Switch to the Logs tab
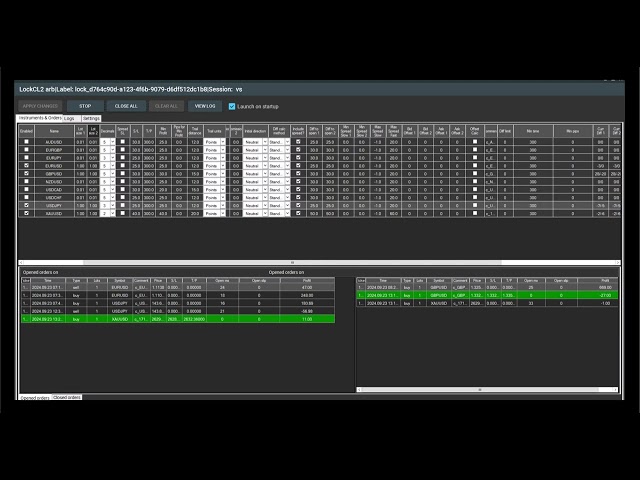Viewport: 640px width, 480px height. coord(69,118)
